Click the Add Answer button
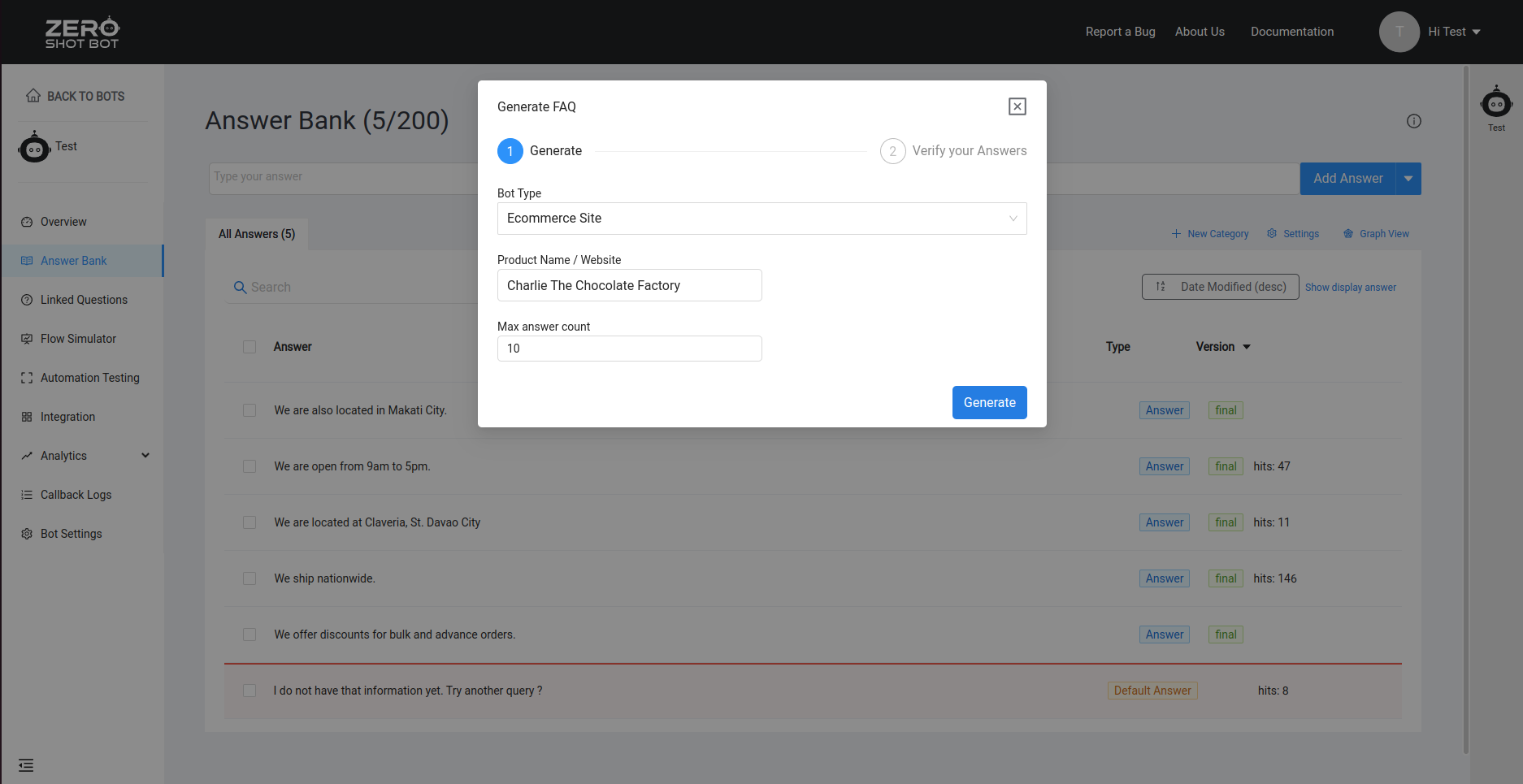Image resolution: width=1523 pixels, height=784 pixels. (1348, 179)
